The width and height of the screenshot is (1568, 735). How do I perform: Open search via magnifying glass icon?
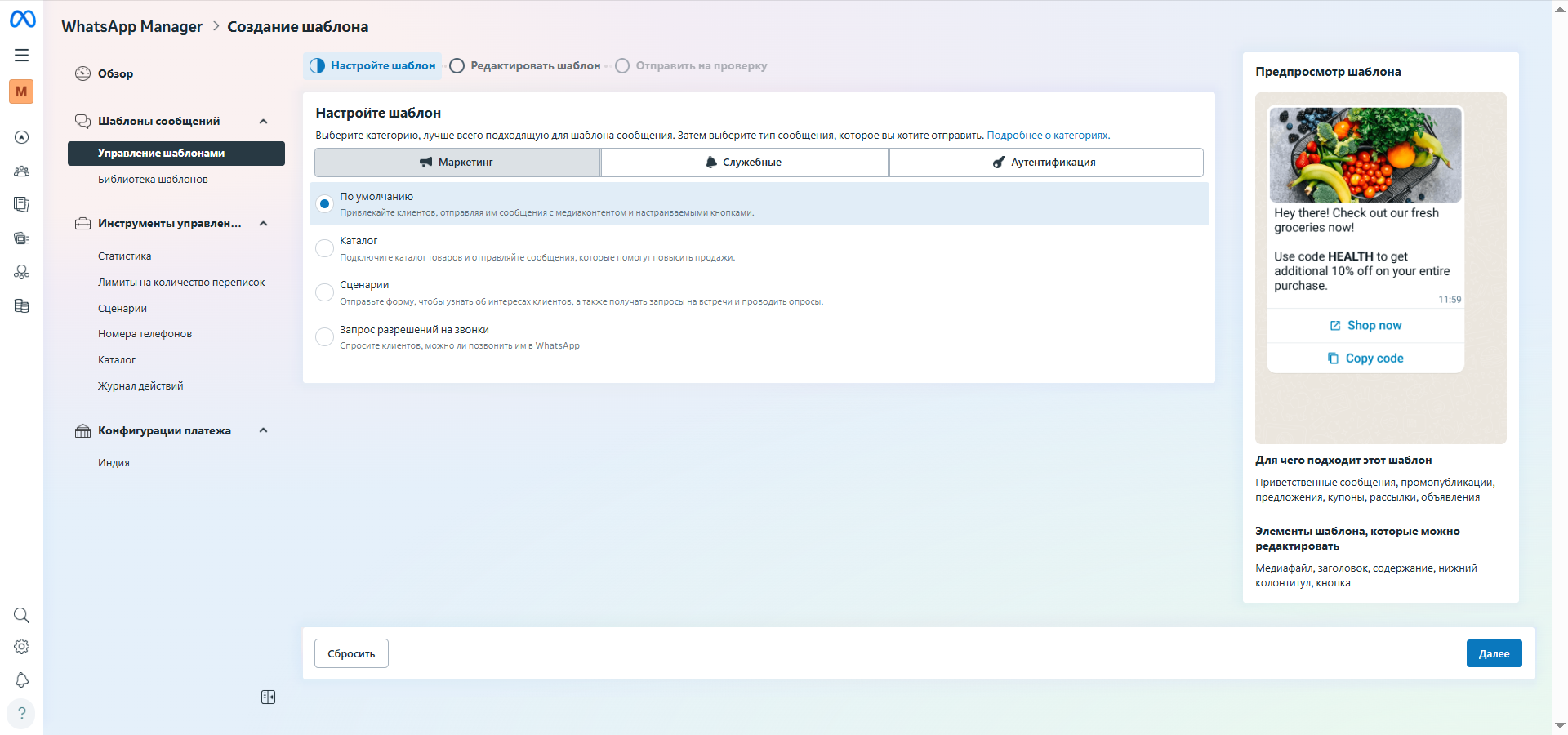22,615
